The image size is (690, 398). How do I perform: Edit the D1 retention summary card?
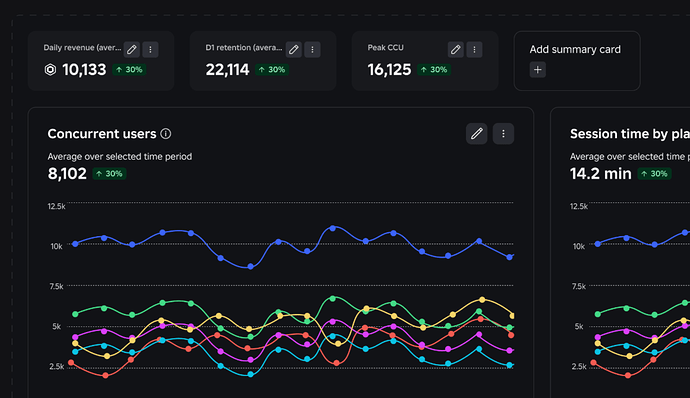tap(294, 50)
